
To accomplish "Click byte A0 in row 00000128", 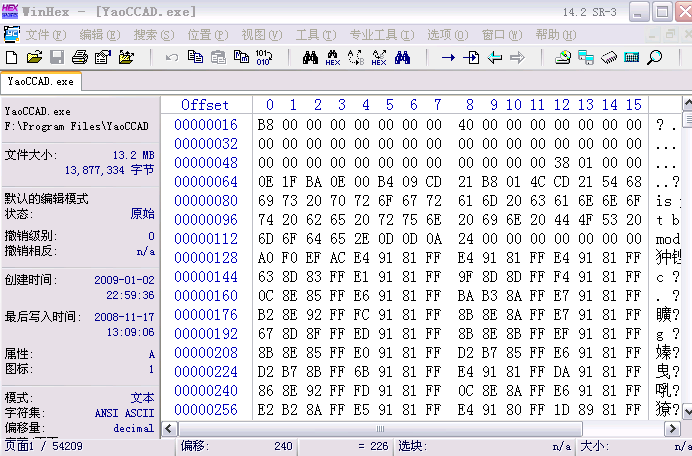I will point(266,258).
